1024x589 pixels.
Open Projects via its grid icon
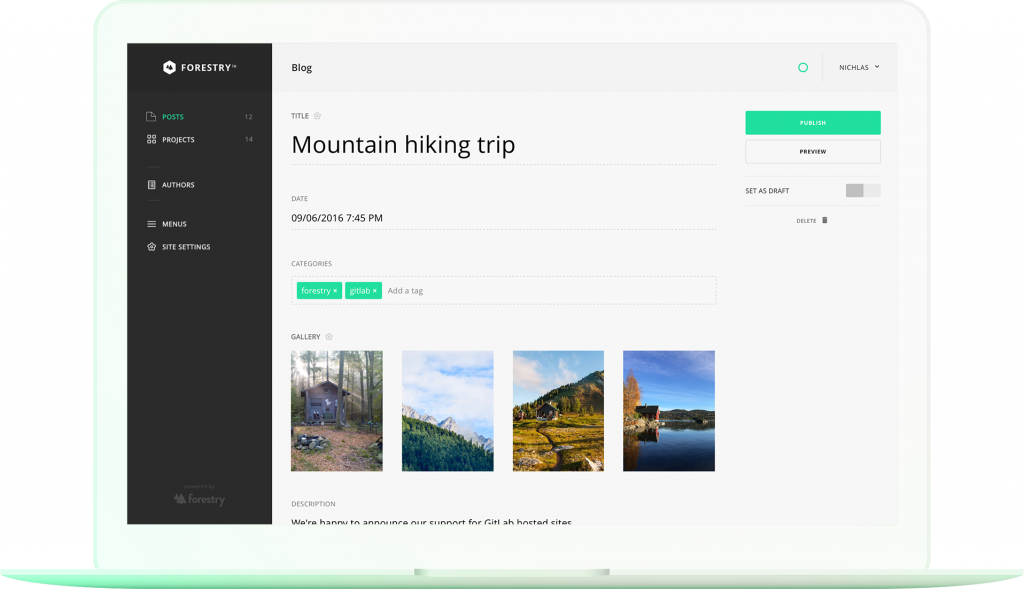(x=150, y=140)
